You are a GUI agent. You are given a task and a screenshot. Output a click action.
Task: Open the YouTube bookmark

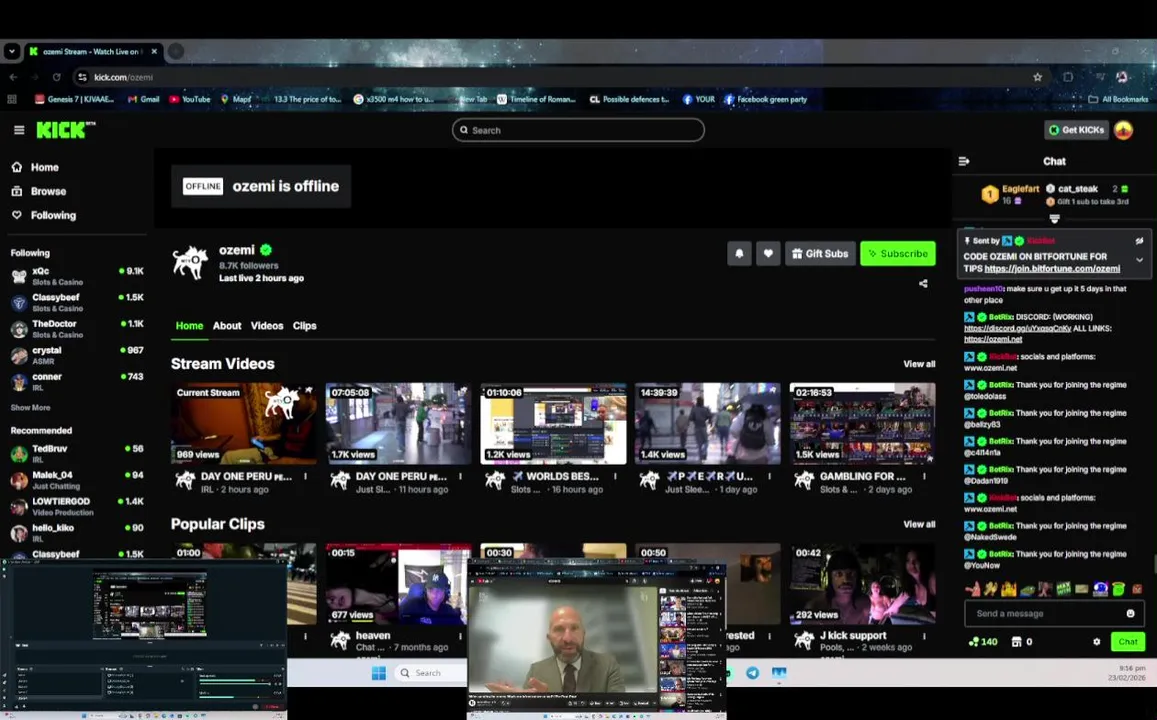[x=190, y=99]
